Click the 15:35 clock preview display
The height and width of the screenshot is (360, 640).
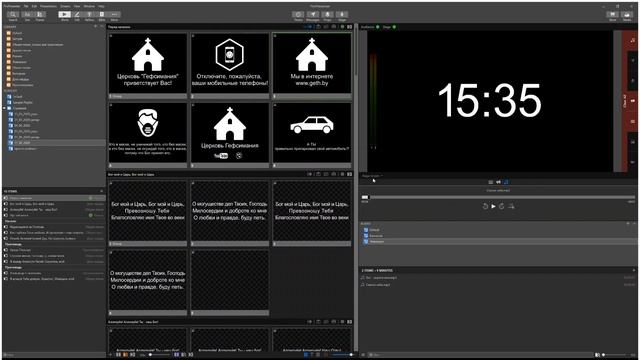pyautogui.click(x=490, y=101)
